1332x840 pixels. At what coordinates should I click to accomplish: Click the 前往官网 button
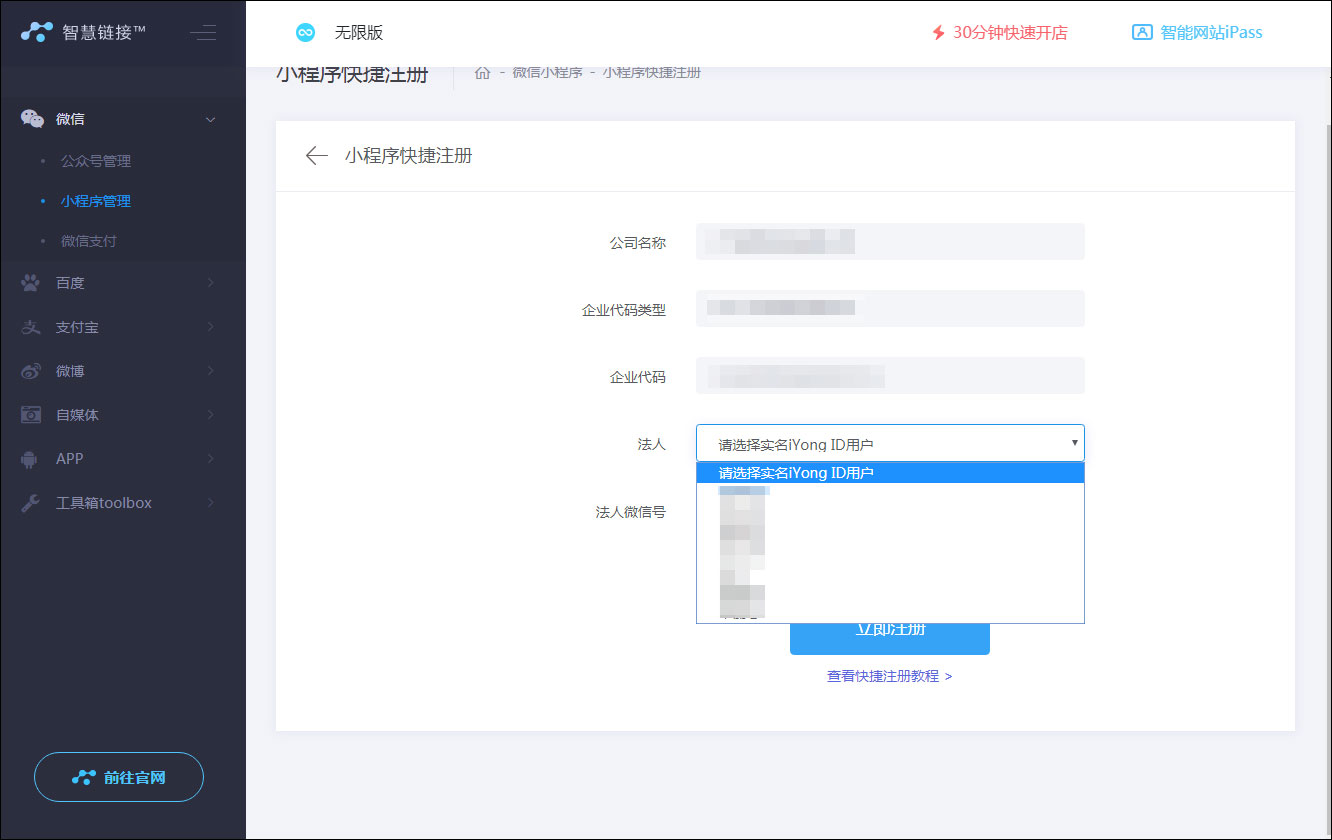119,777
